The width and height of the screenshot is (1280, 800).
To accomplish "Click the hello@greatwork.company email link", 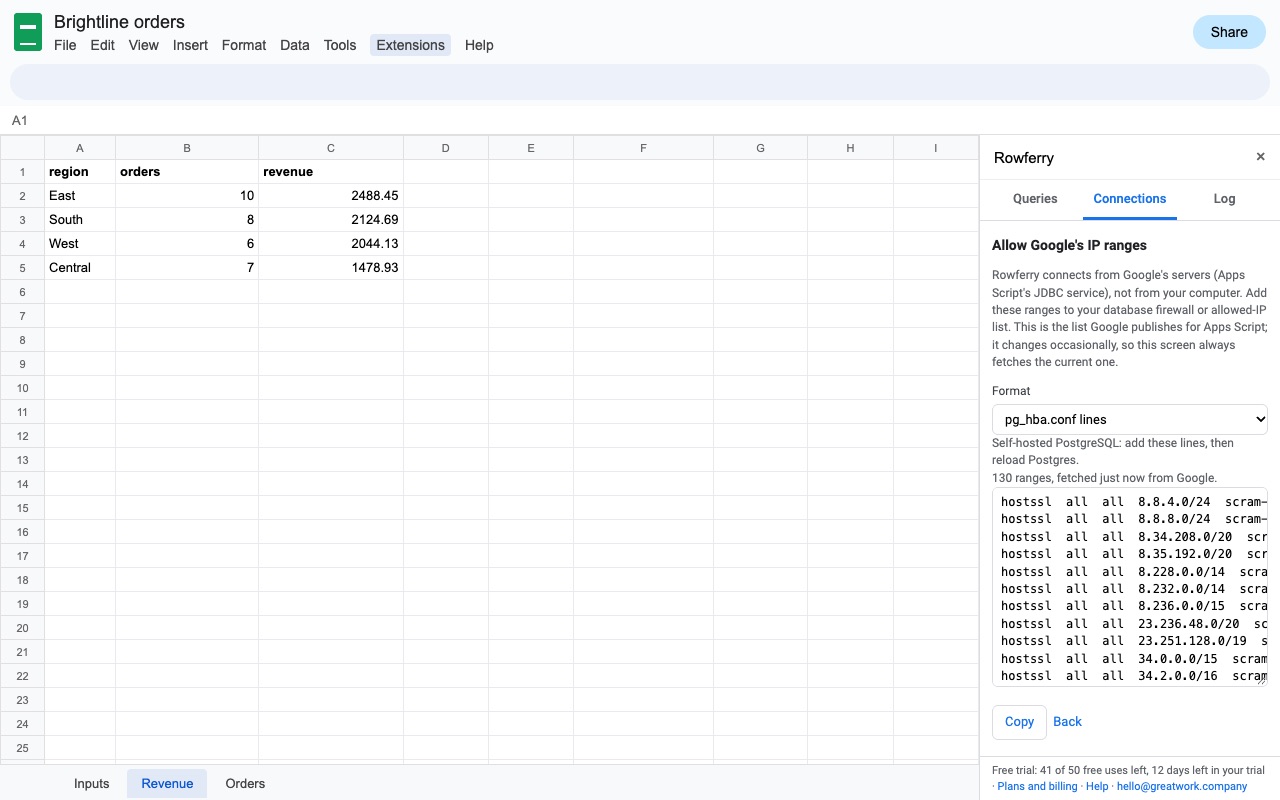I will click(x=1182, y=787).
